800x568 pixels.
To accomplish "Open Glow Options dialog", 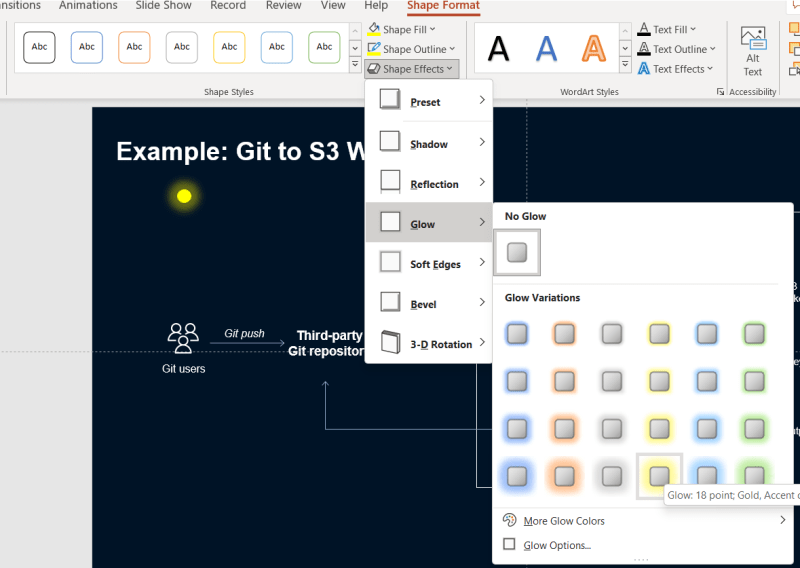I will [x=643, y=545].
